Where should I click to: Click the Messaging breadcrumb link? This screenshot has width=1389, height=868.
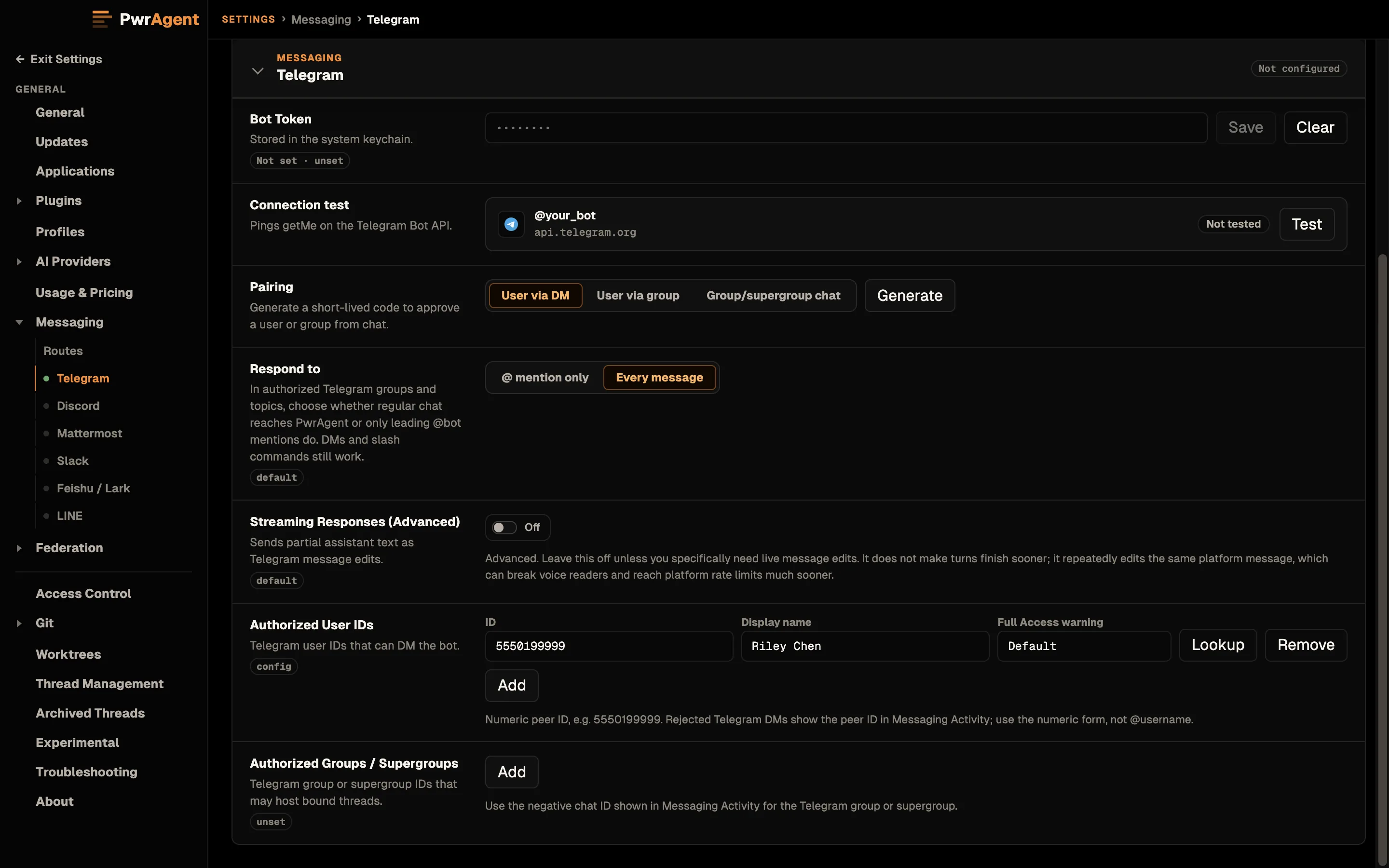(321, 19)
